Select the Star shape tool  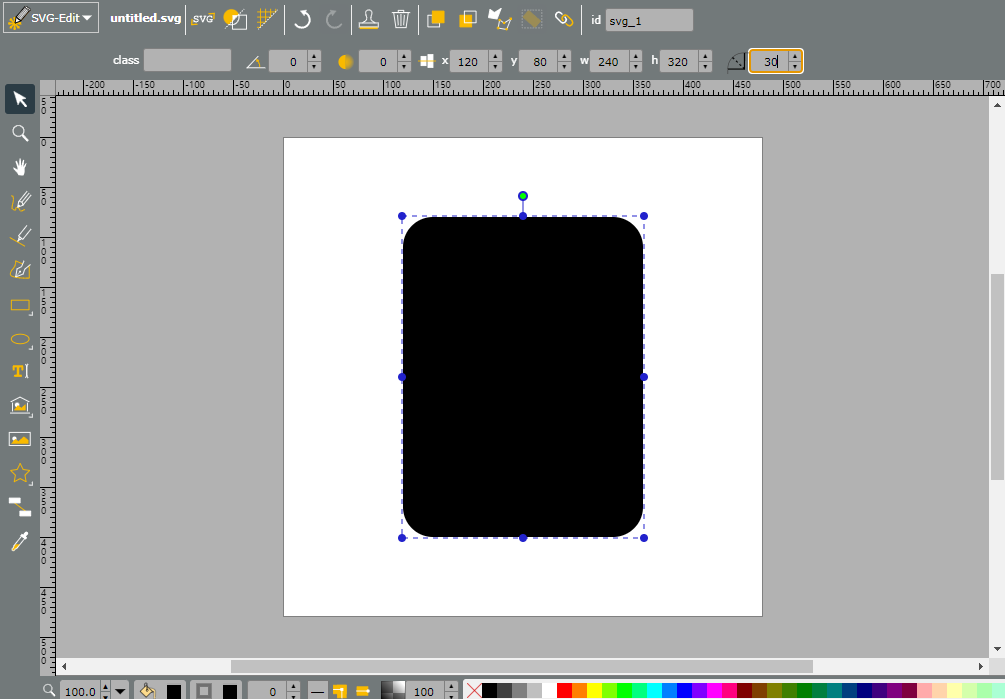[20, 473]
